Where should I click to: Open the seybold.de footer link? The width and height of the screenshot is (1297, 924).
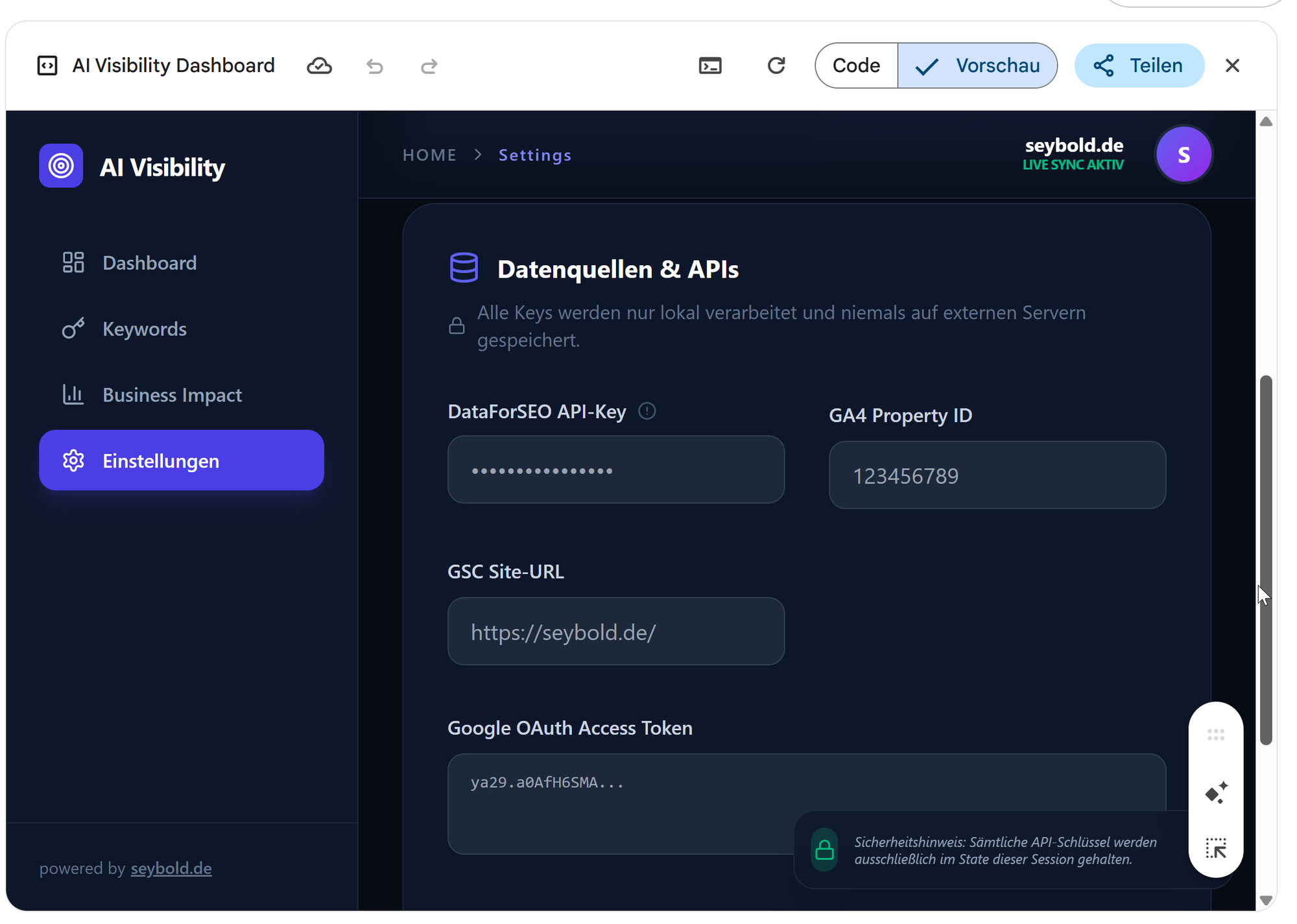[171, 868]
